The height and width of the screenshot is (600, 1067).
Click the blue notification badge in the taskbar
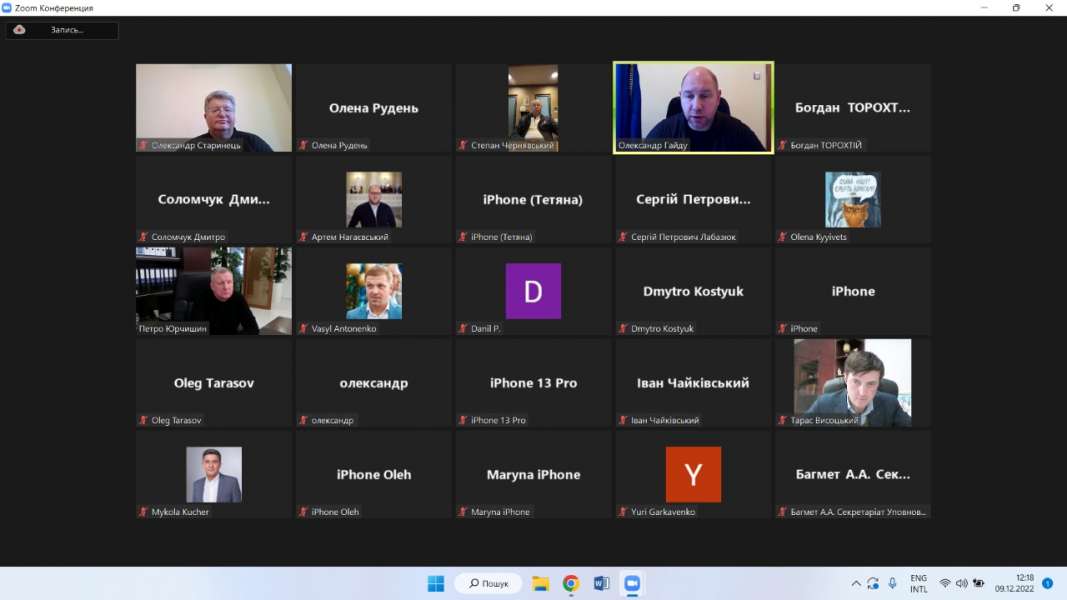(x=1047, y=583)
